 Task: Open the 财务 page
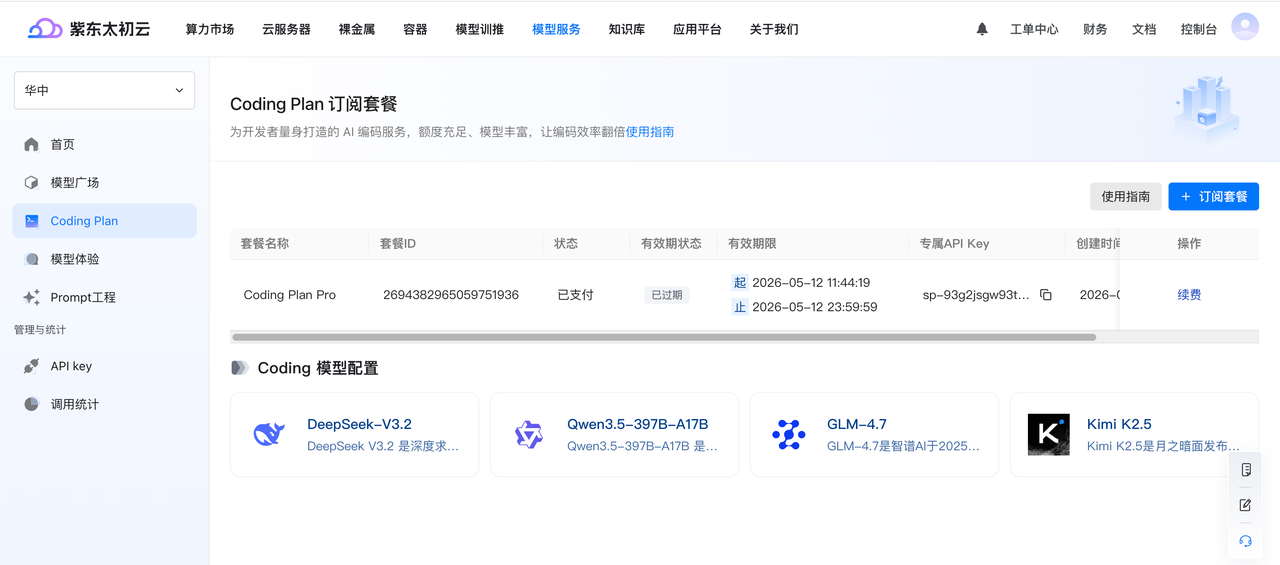[x=1095, y=29]
